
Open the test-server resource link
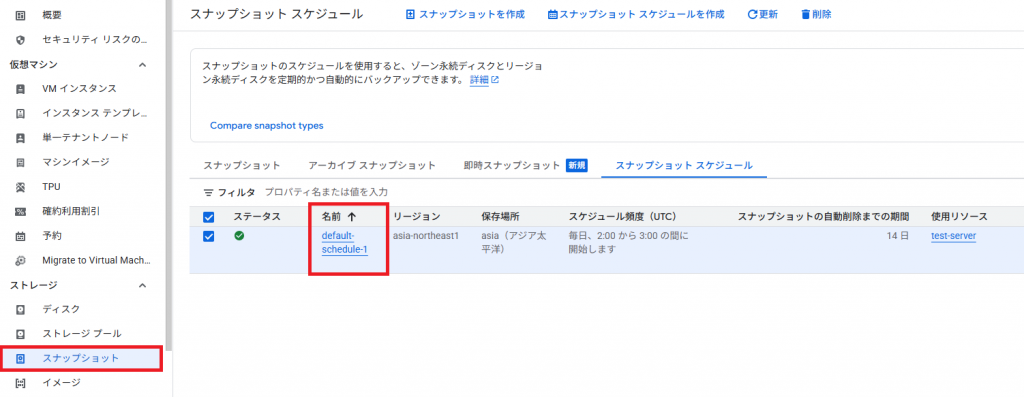click(x=953, y=236)
